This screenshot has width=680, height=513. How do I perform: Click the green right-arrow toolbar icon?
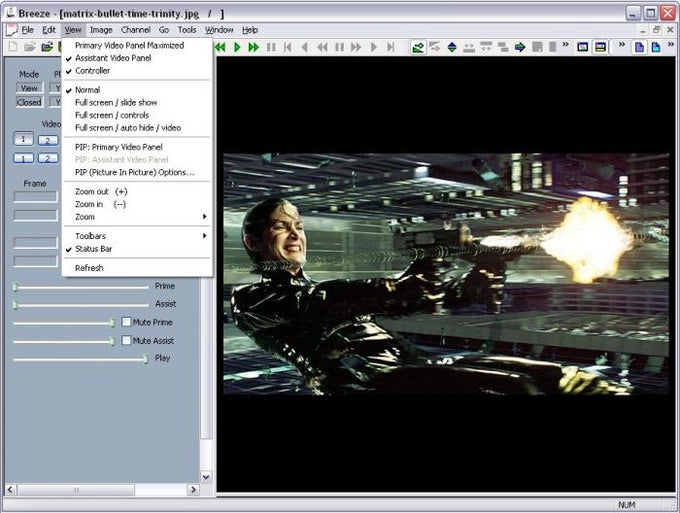click(x=520, y=47)
